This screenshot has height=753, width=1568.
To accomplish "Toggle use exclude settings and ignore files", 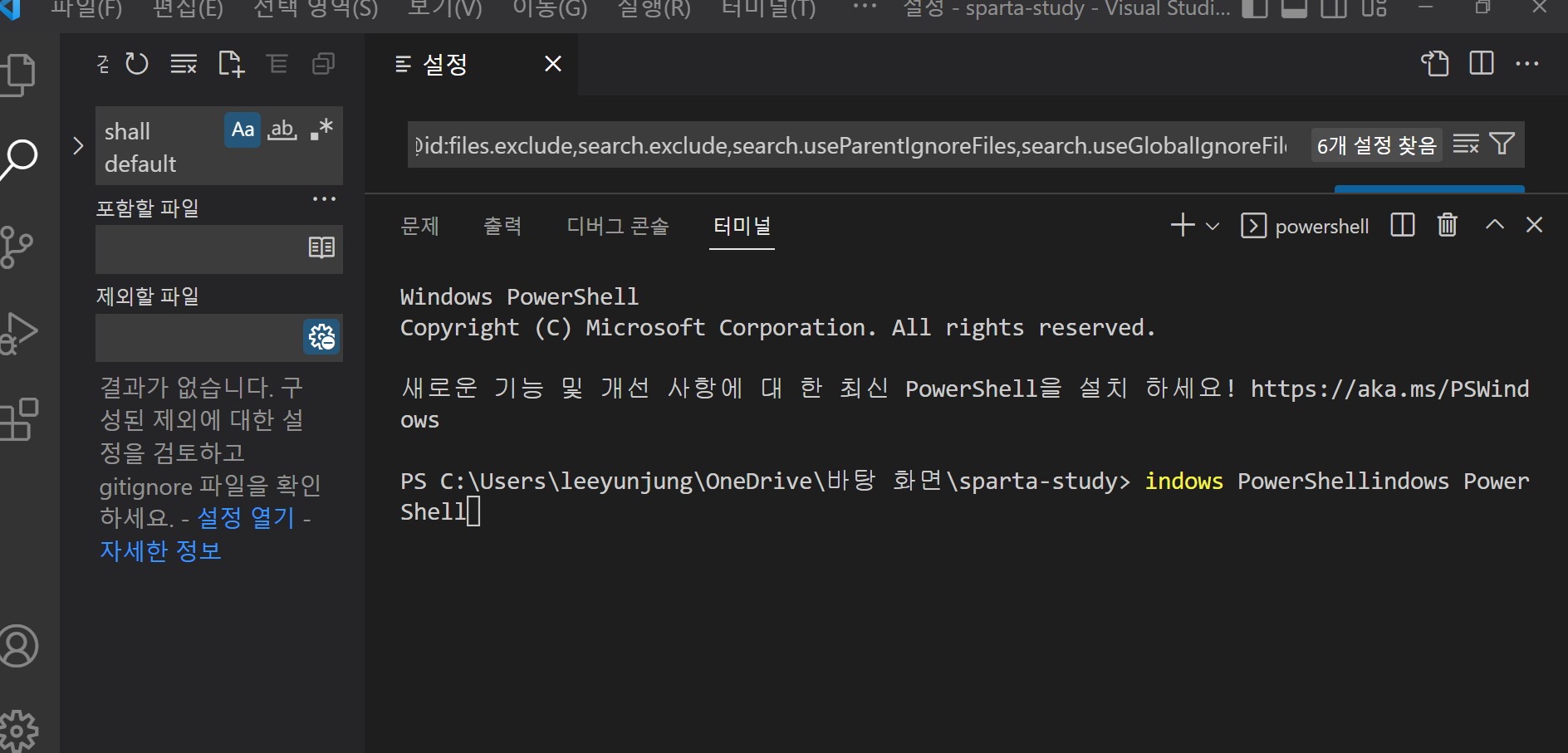I will (x=321, y=337).
